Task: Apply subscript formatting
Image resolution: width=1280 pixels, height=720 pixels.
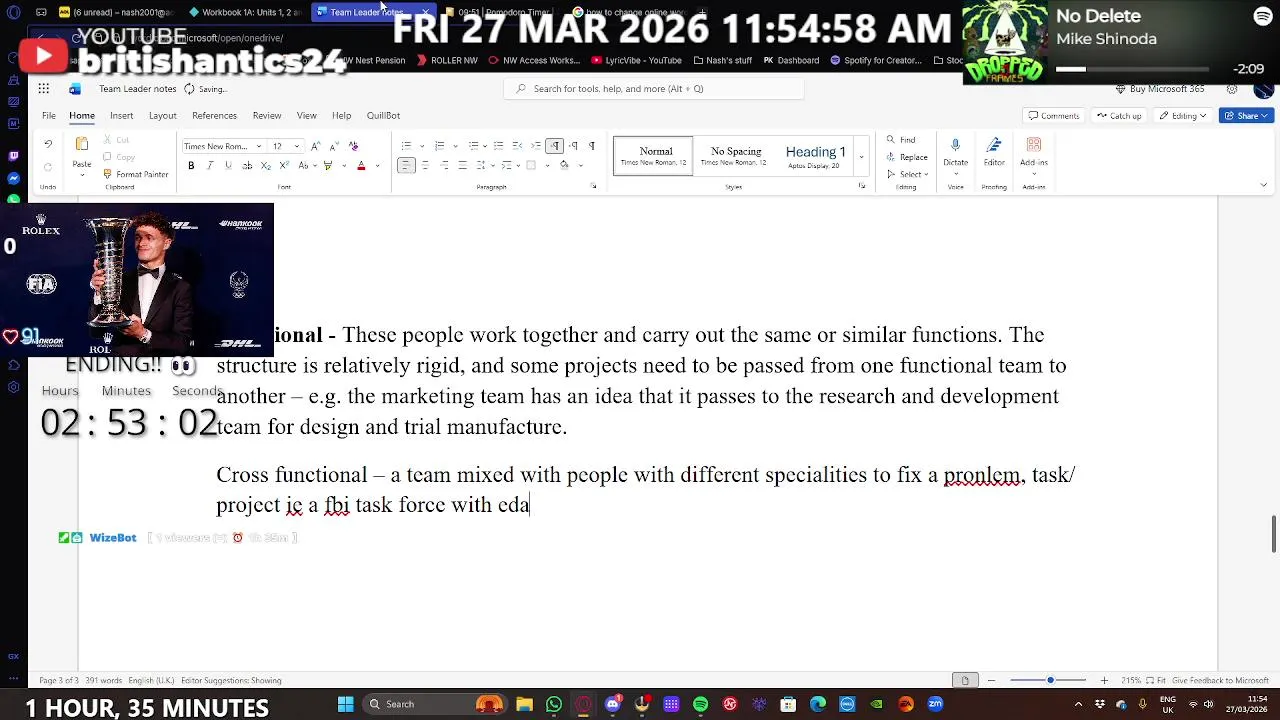Action: click(x=265, y=166)
